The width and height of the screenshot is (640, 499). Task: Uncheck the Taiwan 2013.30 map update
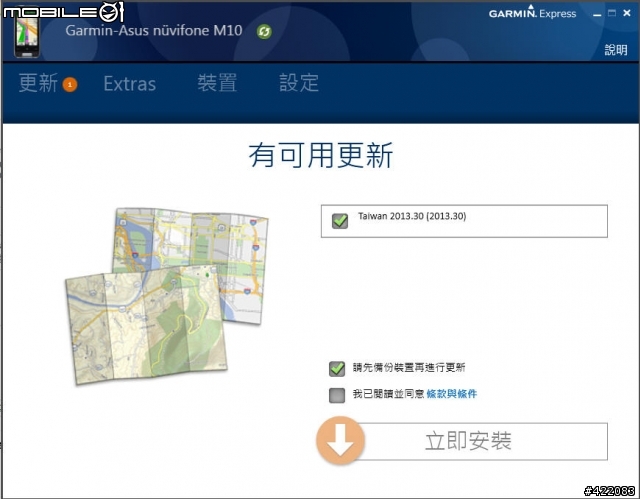click(x=340, y=221)
